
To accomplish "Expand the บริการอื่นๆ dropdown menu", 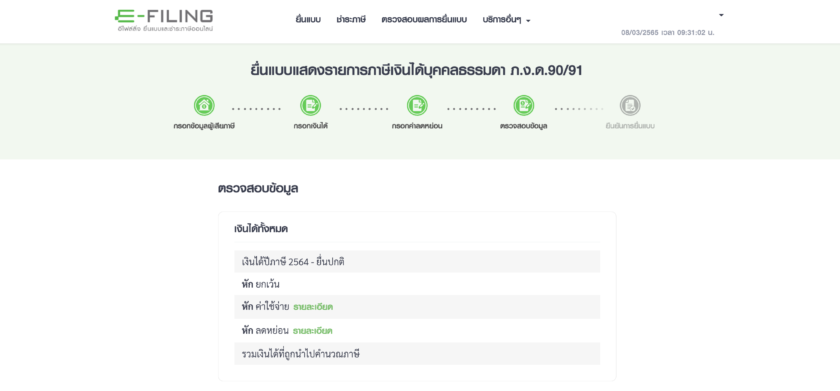I will tap(506, 20).
